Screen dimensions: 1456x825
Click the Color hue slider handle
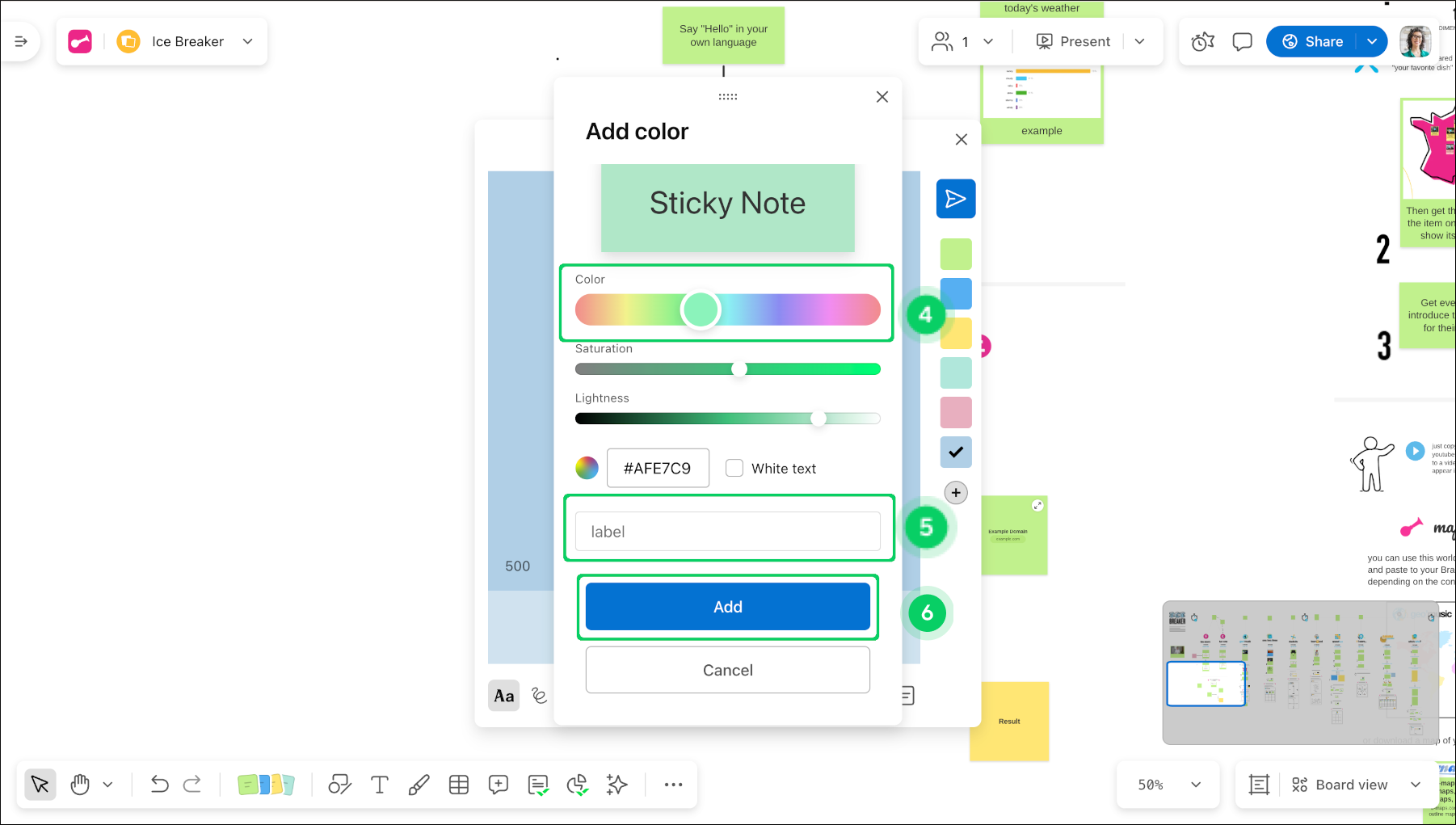point(701,310)
